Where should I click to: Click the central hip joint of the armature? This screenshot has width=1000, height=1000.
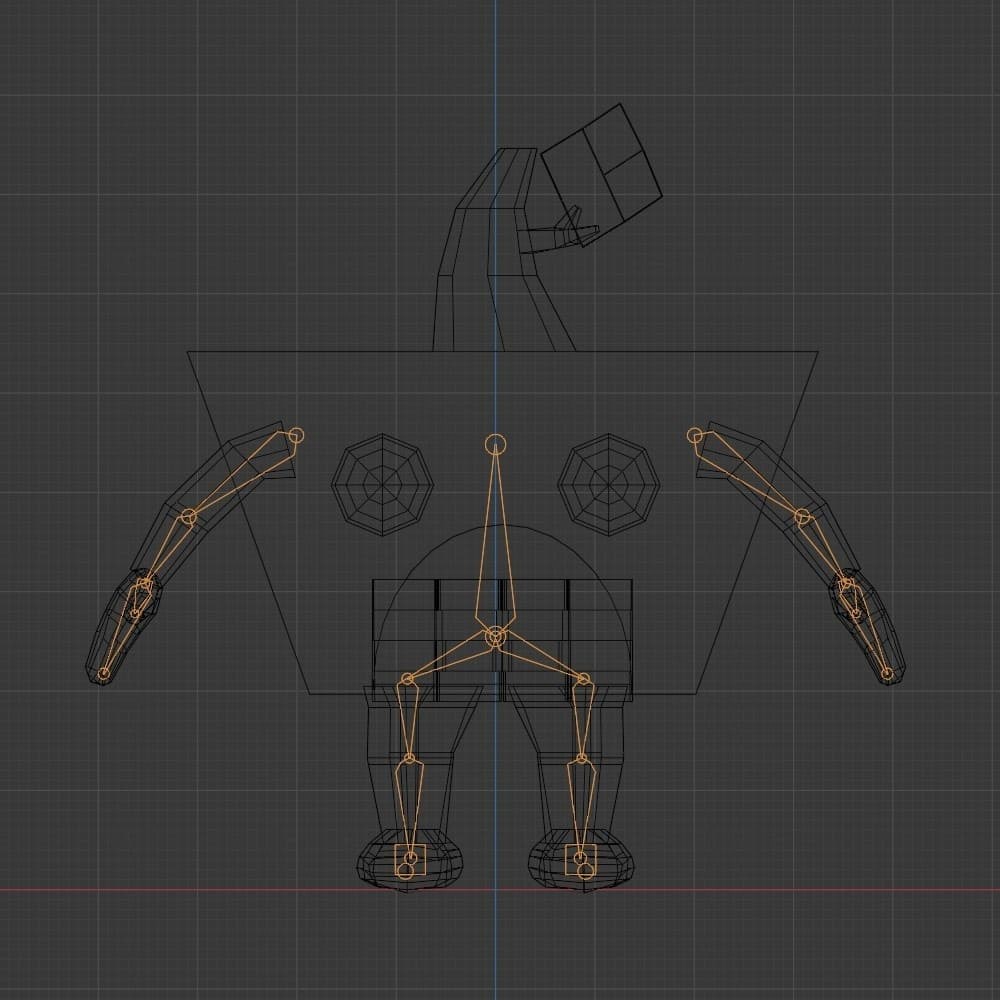(496, 636)
